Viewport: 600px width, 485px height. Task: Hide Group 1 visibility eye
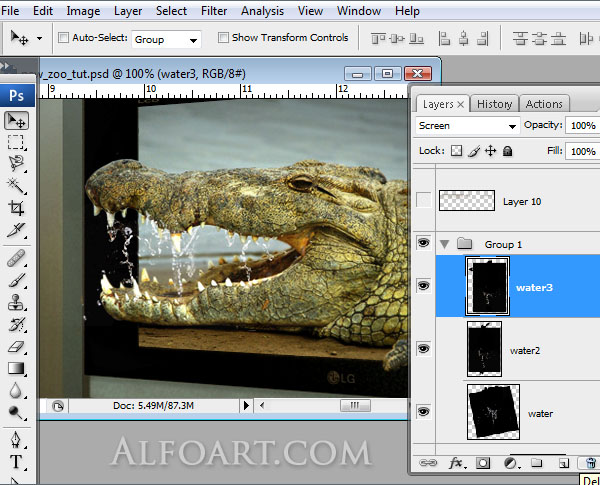(x=423, y=243)
